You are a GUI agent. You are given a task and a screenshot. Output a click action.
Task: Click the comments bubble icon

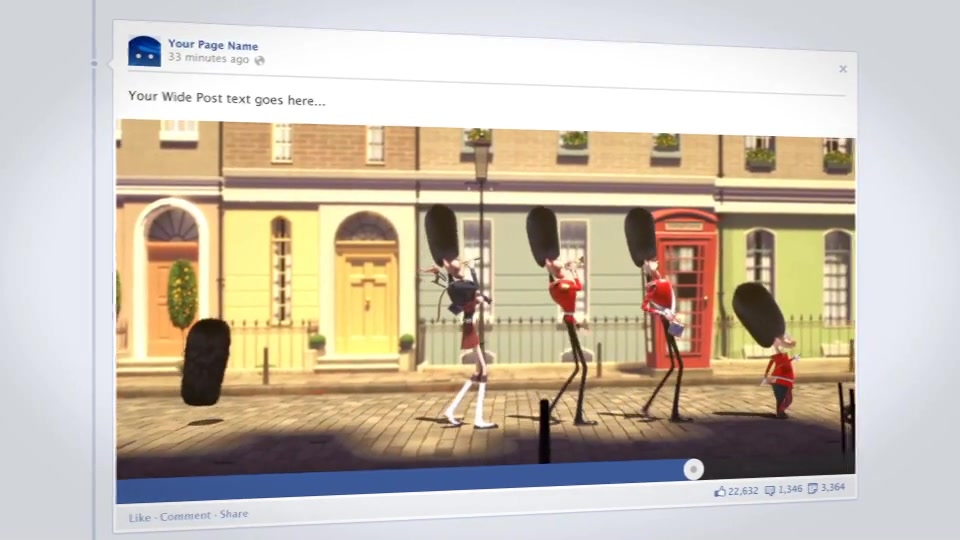(x=770, y=490)
